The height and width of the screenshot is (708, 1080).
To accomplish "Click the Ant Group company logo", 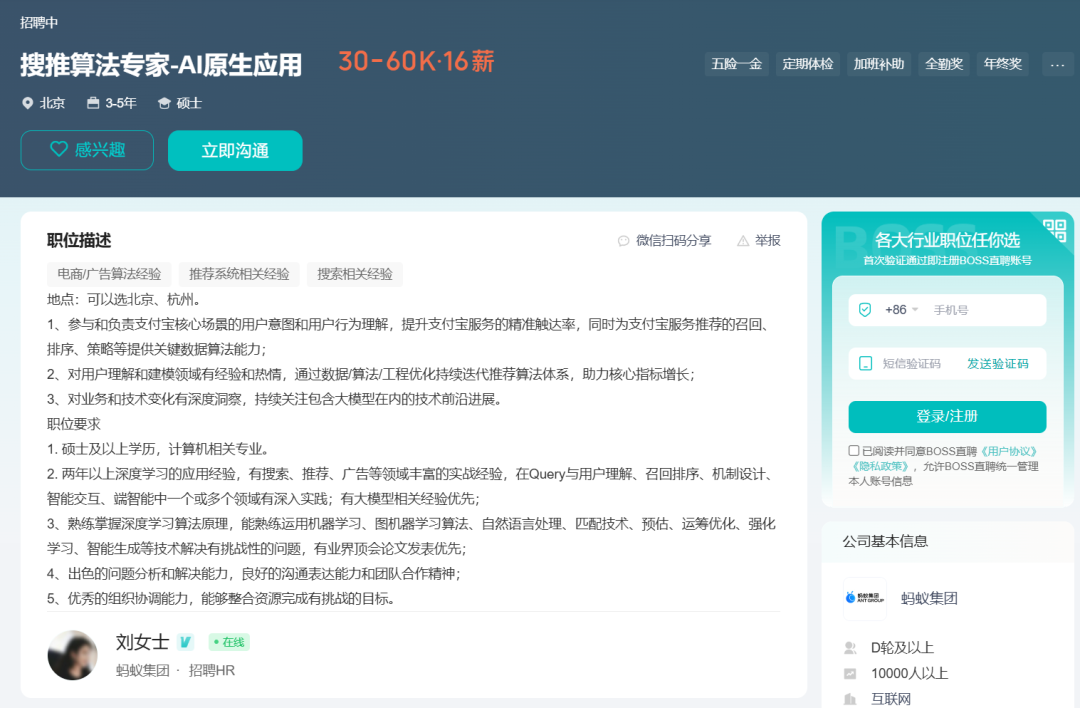I will click(864, 598).
